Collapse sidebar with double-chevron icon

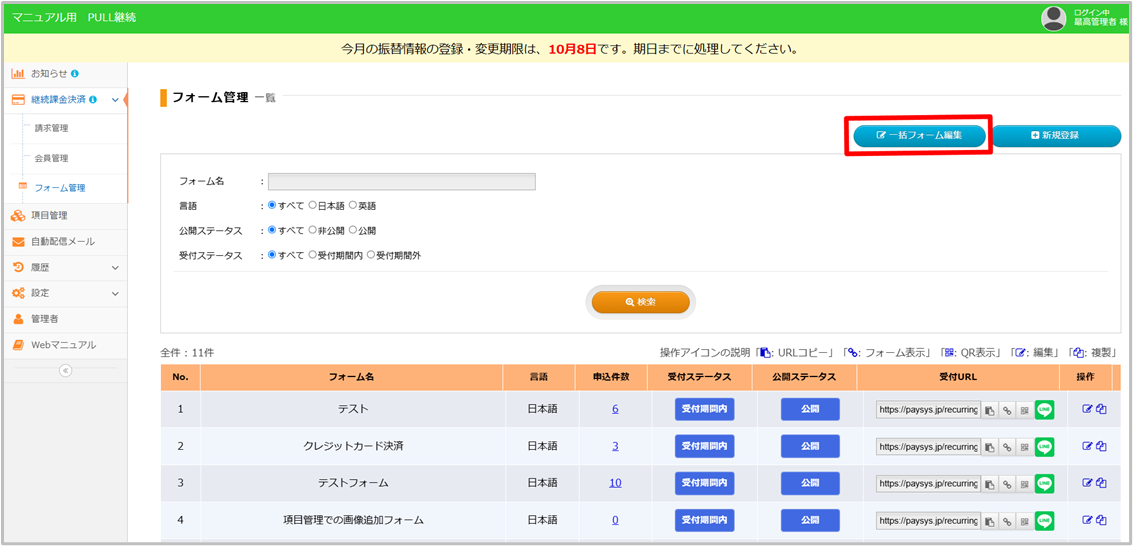click(x=65, y=370)
